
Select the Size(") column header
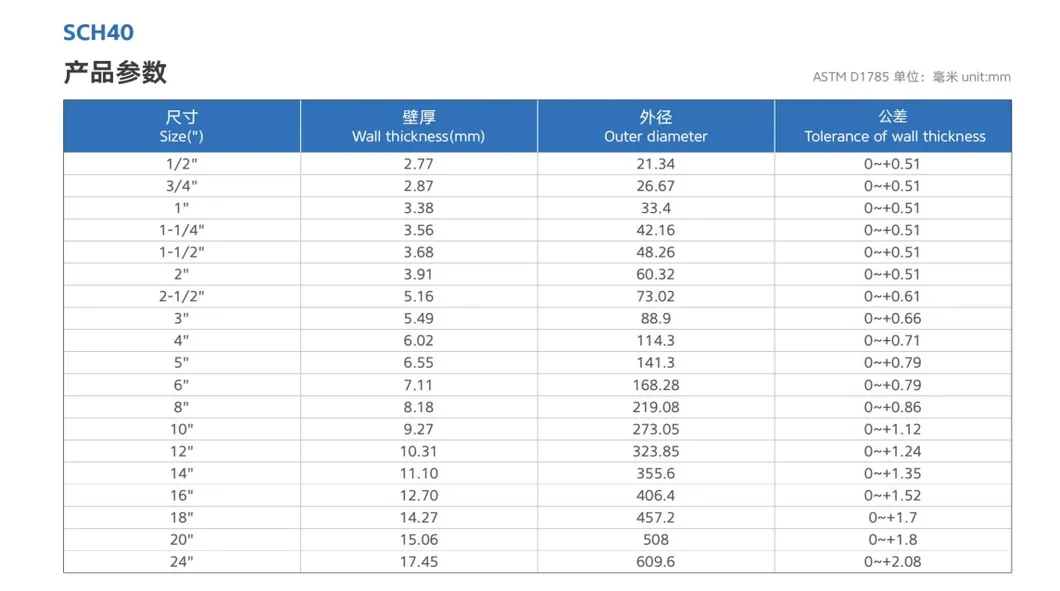pyautogui.click(x=182, y=127)
